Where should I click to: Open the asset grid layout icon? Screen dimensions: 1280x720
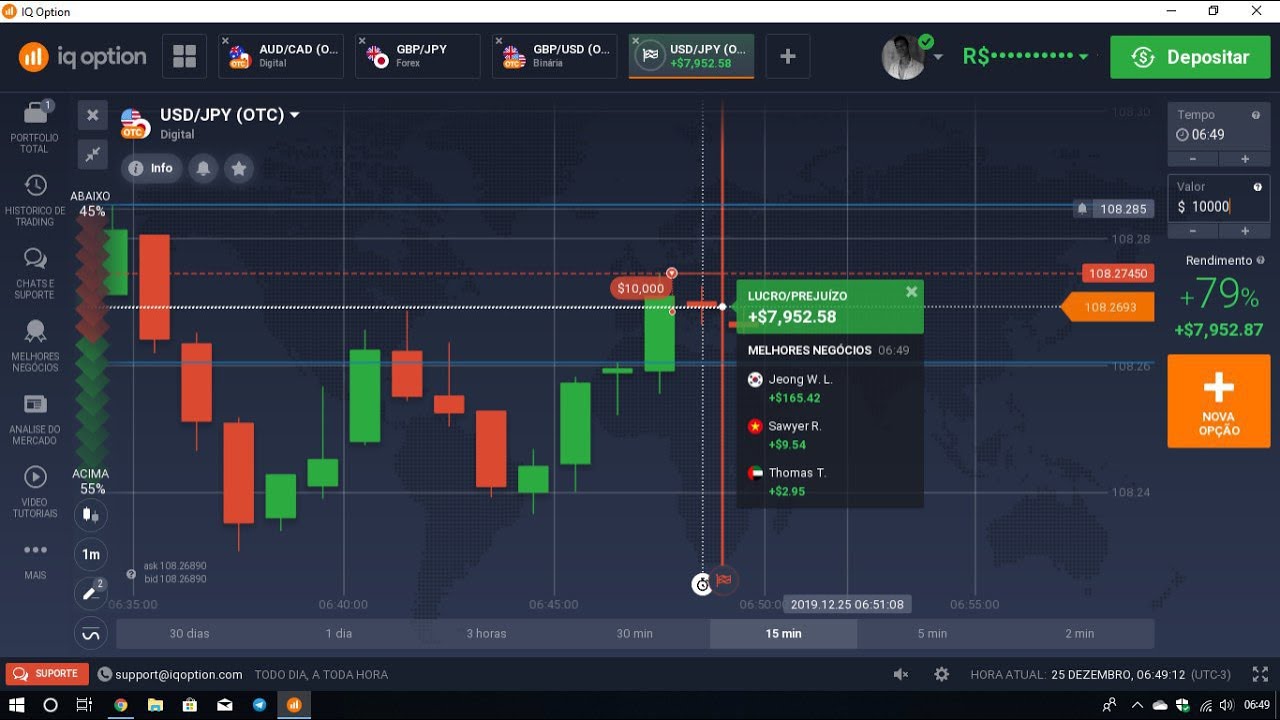click(184, 56)
